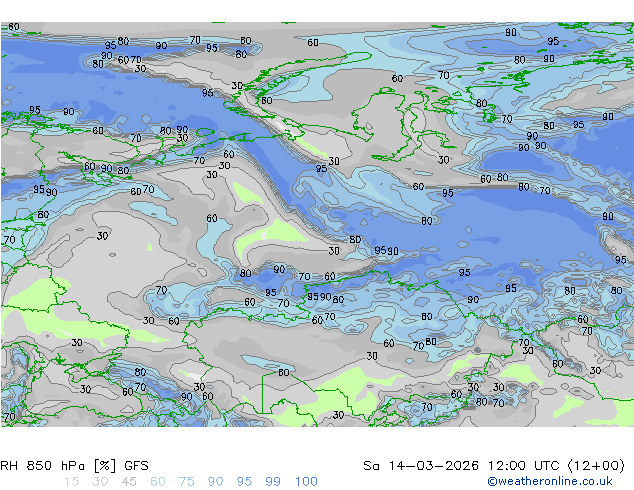The image size is (634, 490).
Task: Click the "(12+00)" forecast offset text
Action: point(596,466)
